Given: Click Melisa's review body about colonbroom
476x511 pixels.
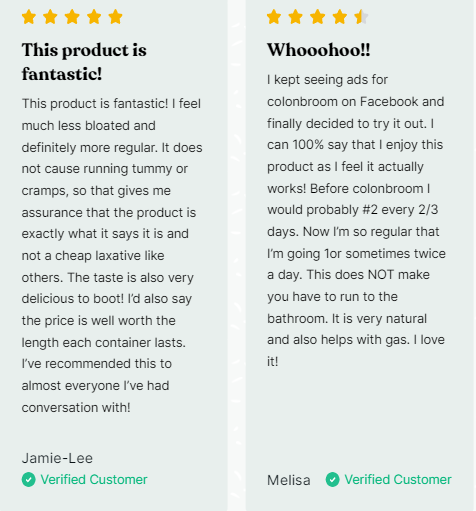Looking at the screenshot, I should click(356, 220).
